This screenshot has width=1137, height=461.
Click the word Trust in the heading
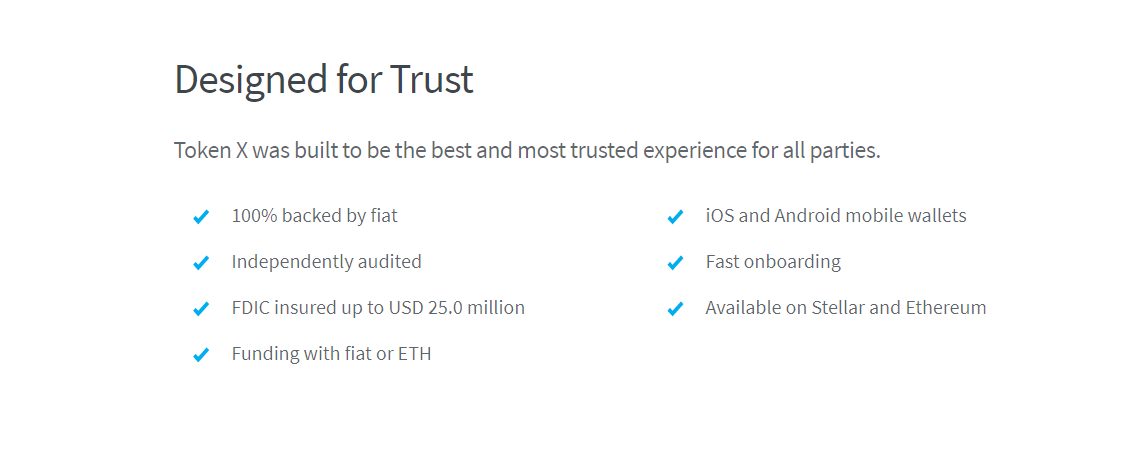(x=431, y=80)
